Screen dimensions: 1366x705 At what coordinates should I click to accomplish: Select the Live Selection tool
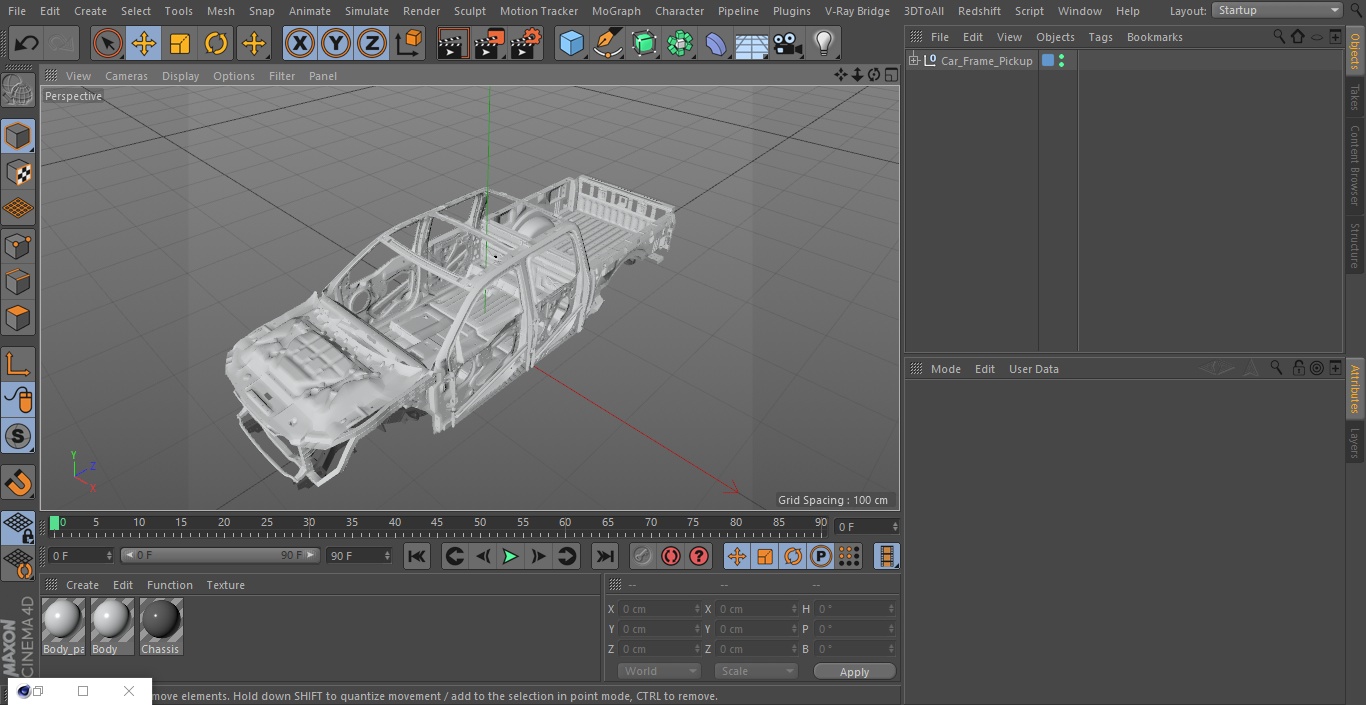click(x=108, y=44)
